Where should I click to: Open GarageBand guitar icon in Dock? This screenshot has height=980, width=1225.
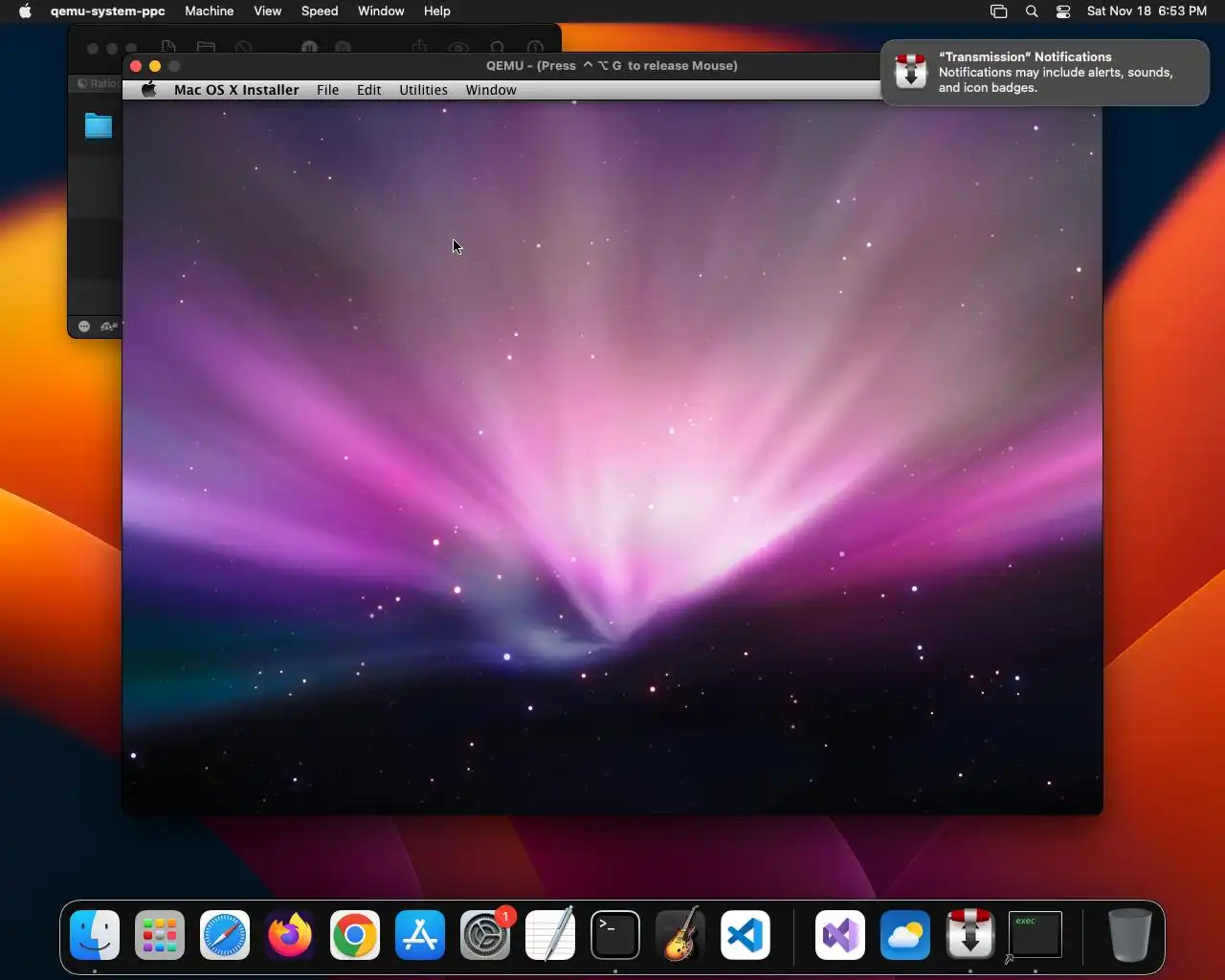click(x=680, y=935)
